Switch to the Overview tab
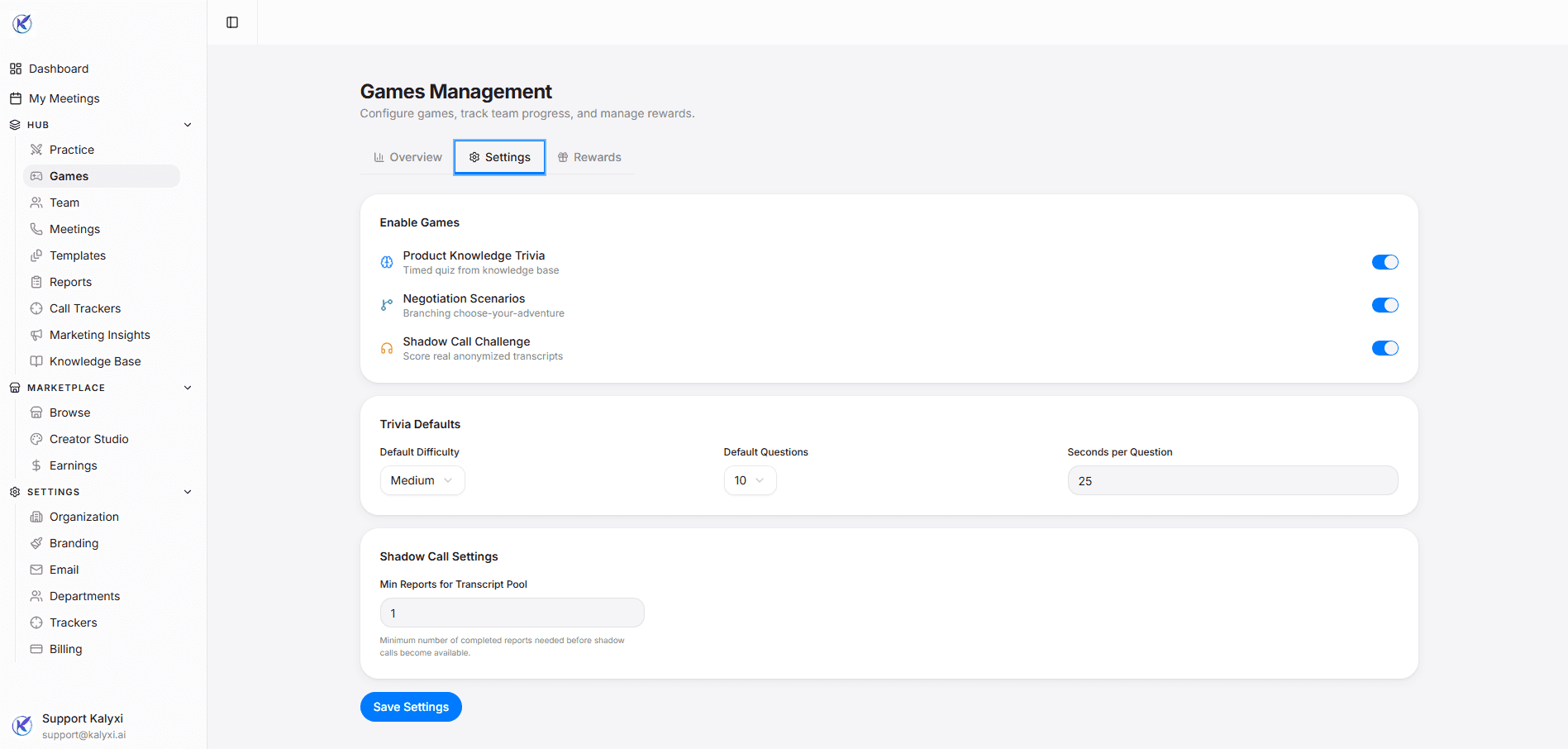Screen dimensions: 1568x749 pos(407,157)
